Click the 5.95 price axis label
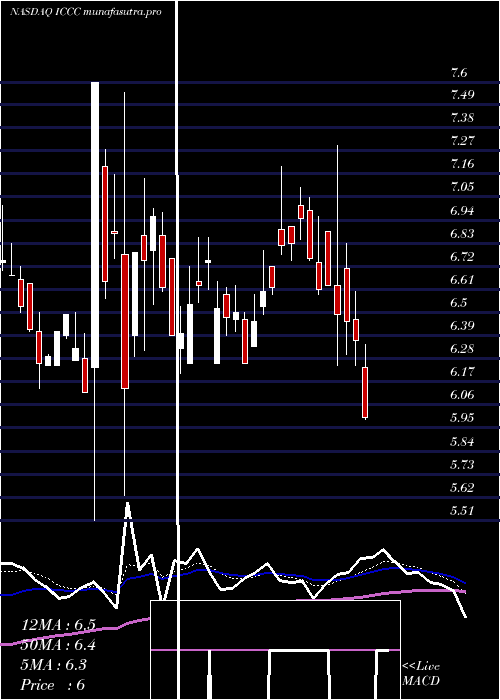Image resolution: width=500 pixels, height=700 pixels. pos(462,417)
